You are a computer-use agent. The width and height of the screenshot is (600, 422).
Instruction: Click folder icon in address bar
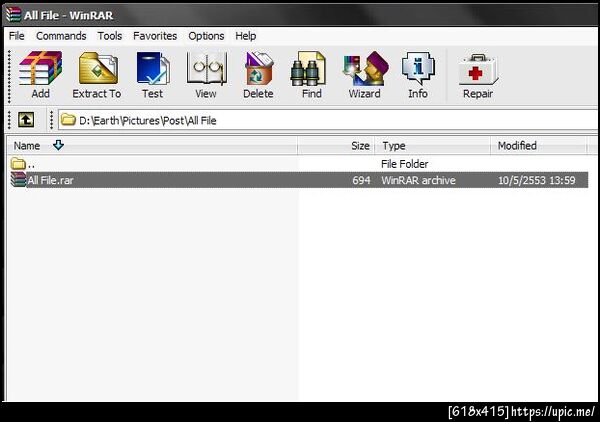coord(68,120)
